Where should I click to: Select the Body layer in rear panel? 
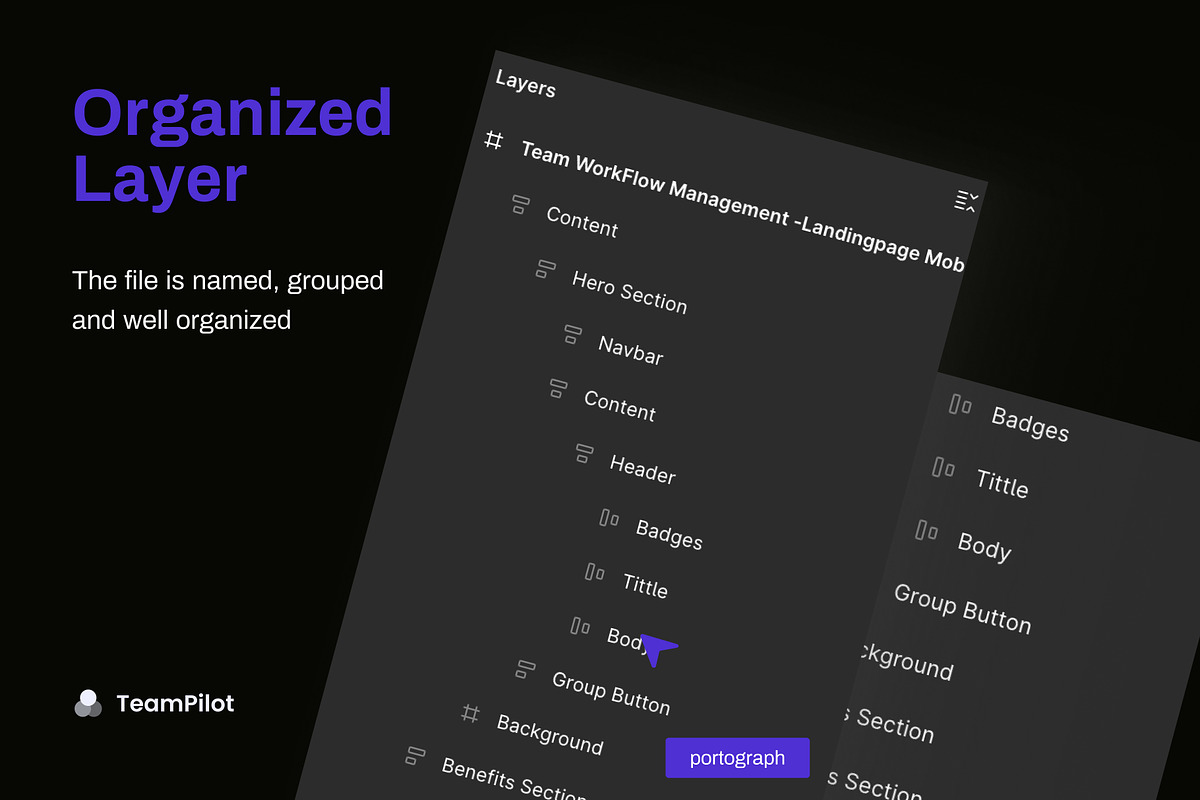pyautogui.click(x=985, y=546)
